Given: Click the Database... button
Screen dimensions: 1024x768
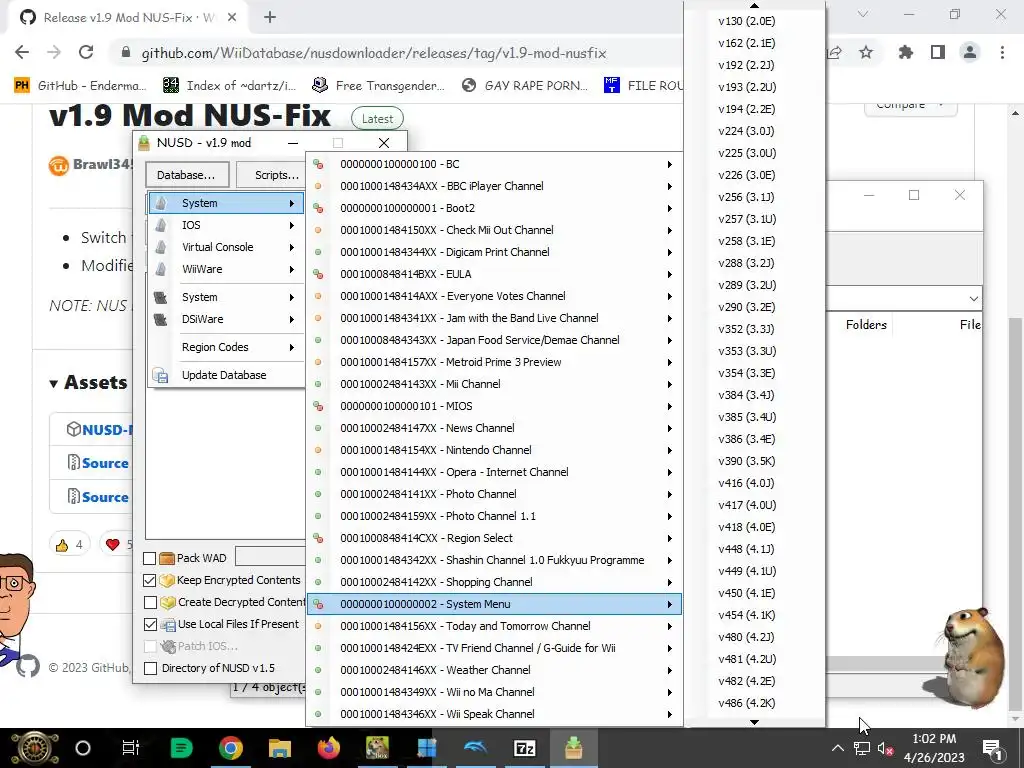Looking at the screenshot, I should coord(187,175).
